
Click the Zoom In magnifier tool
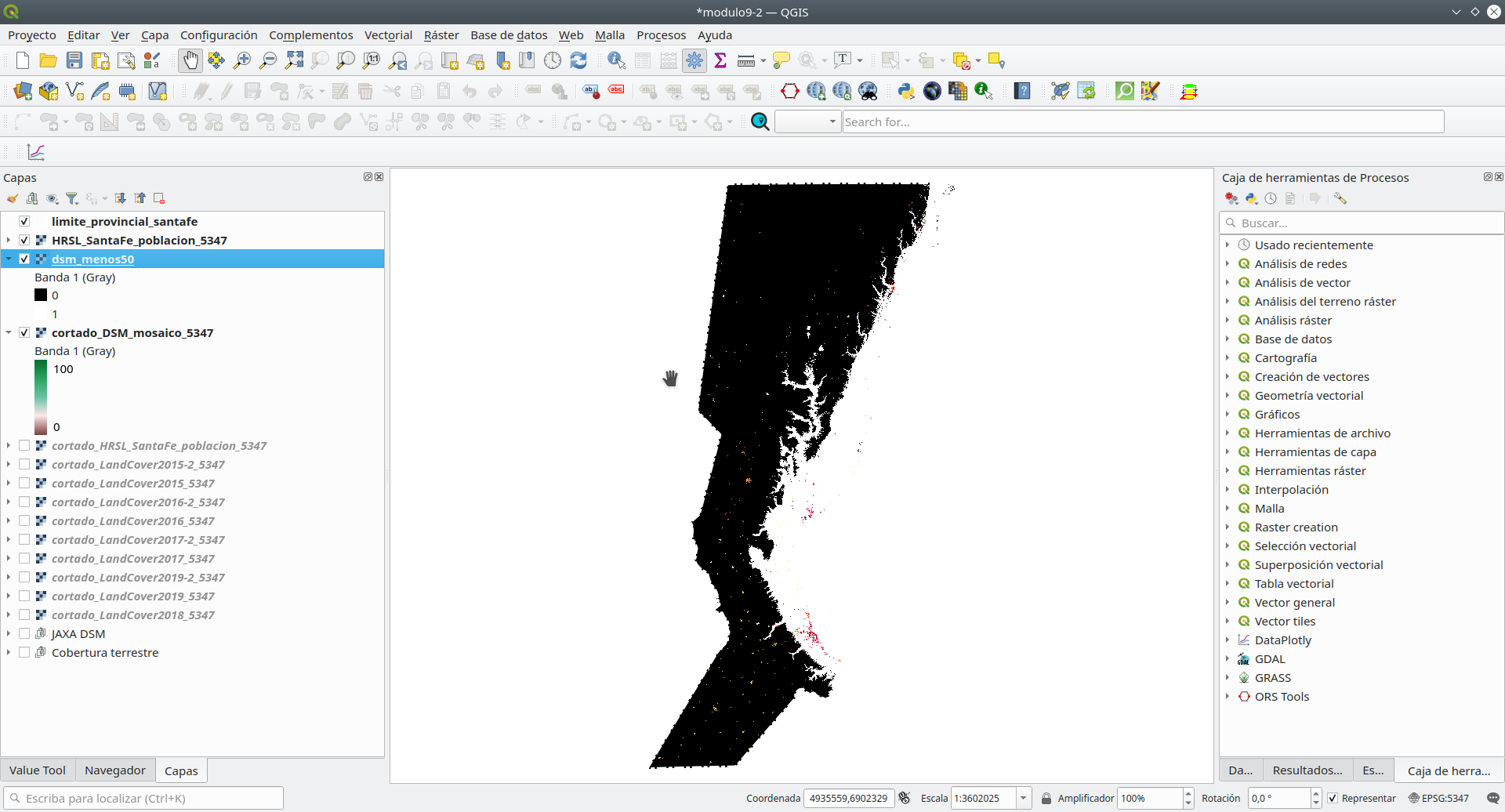click(x=242, y=60)
